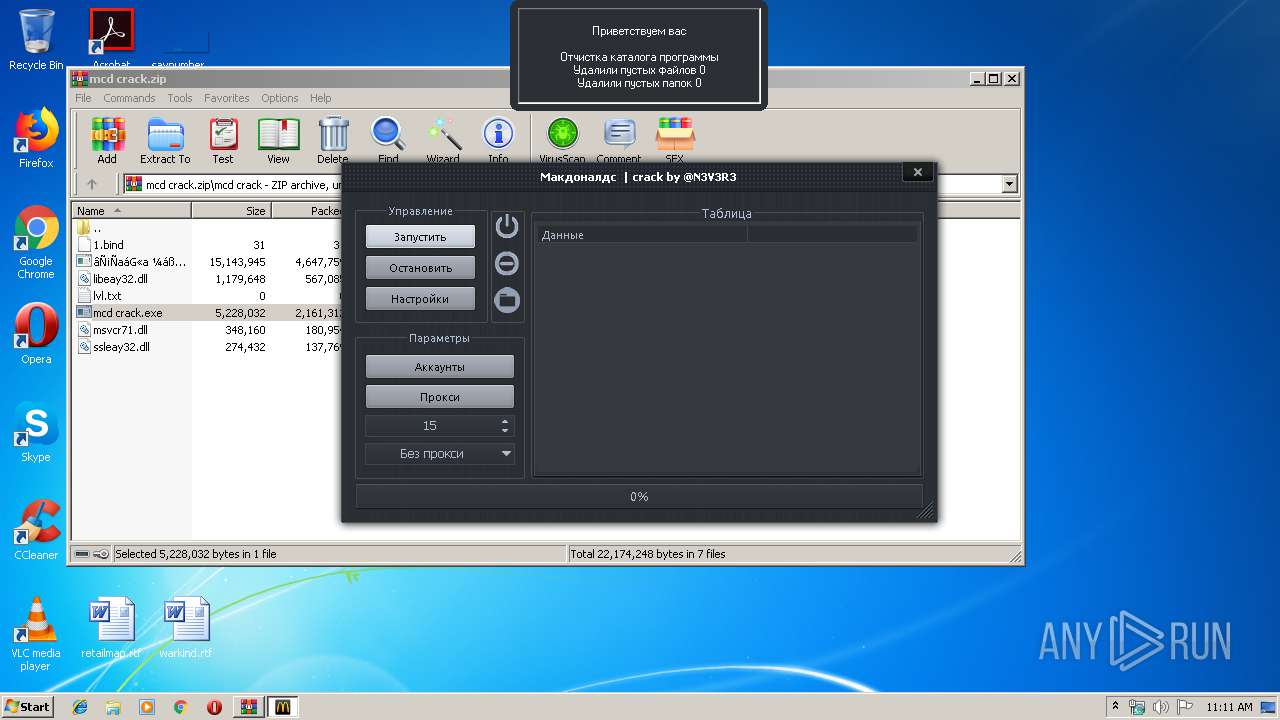Open the Help menu in WinRAR
This screenshot has width=1280, height=720.
[x=320, y=98]
